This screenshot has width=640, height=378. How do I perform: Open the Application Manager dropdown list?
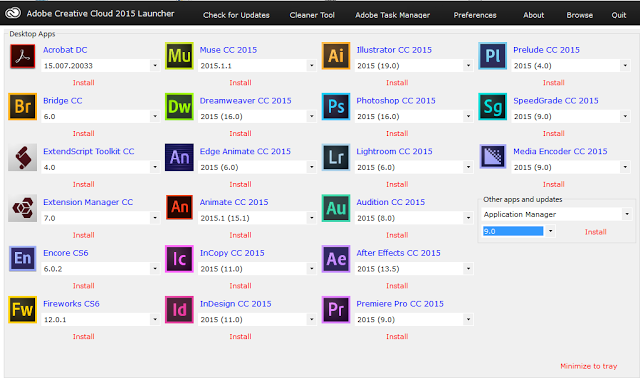click(627, 214)
